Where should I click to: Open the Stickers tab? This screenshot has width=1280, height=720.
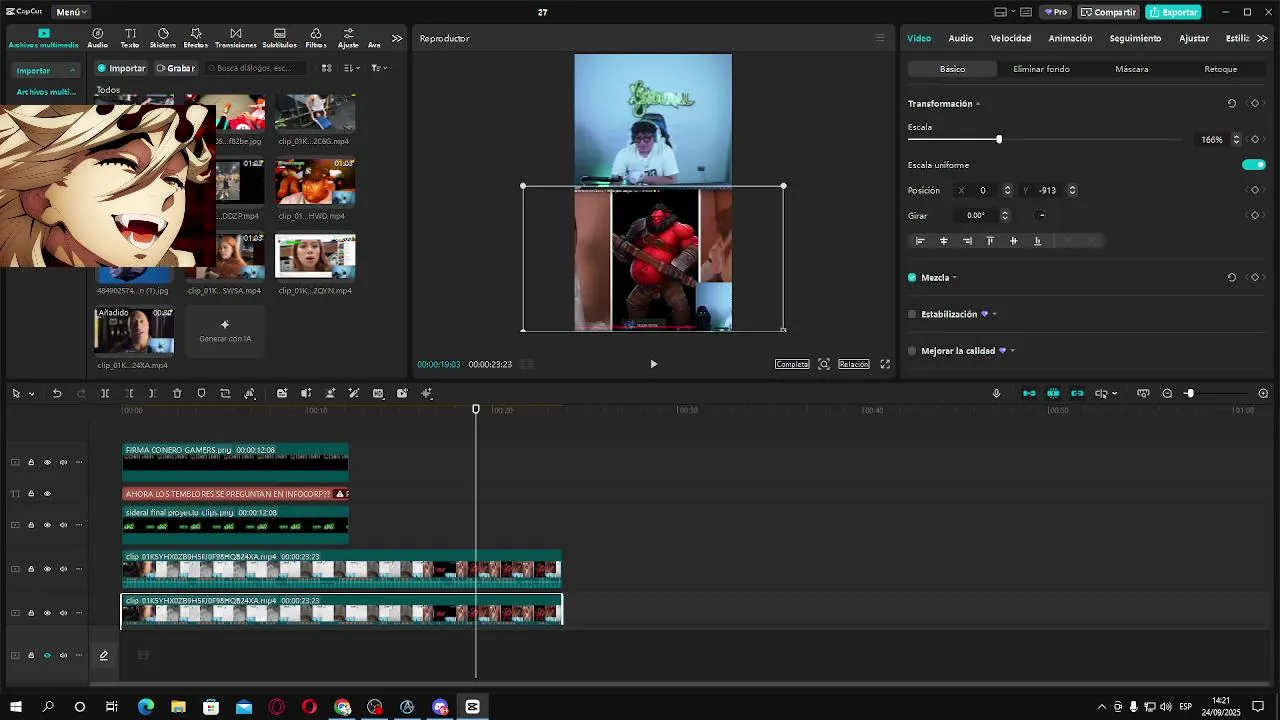click(163, 38)
